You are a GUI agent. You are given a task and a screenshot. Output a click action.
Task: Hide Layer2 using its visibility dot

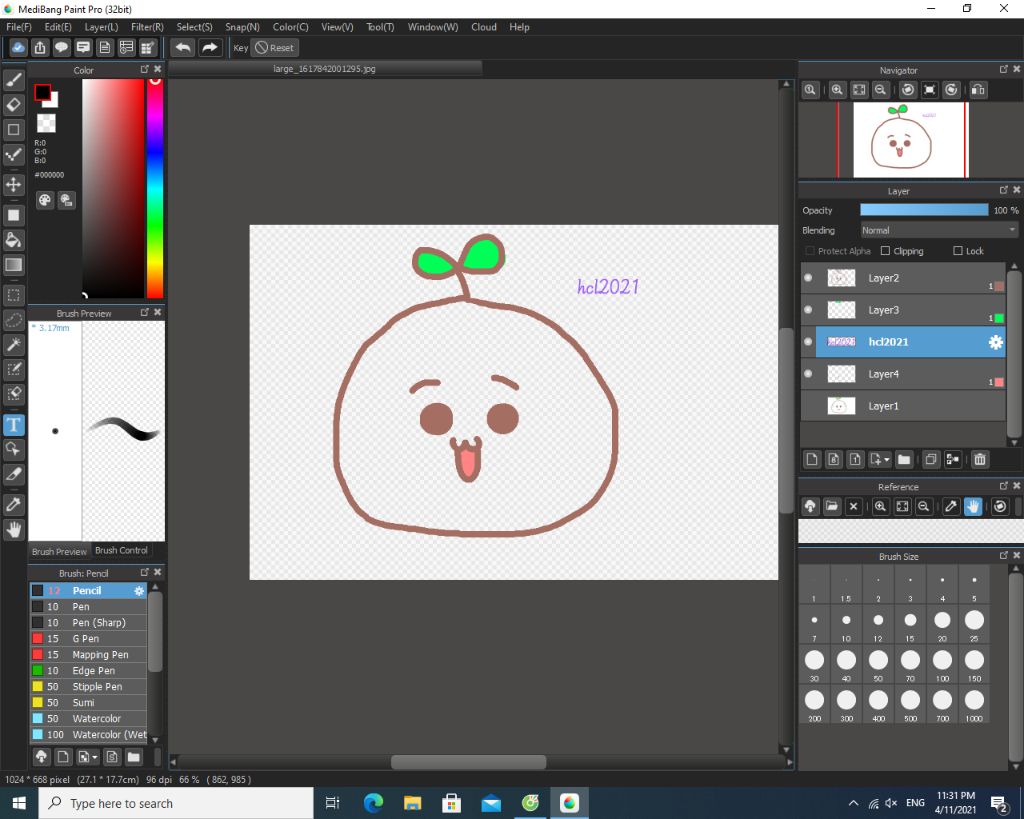808,278
